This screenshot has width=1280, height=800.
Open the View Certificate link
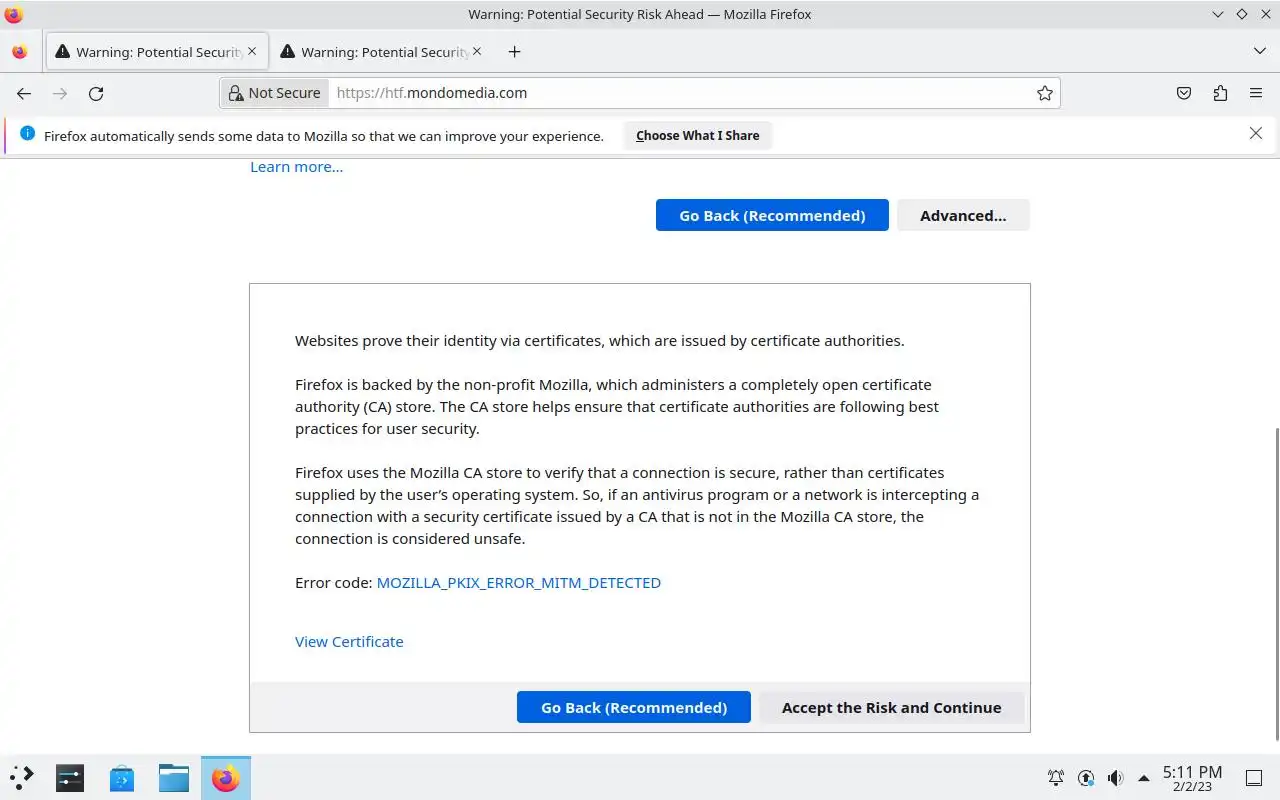(349, 642)
